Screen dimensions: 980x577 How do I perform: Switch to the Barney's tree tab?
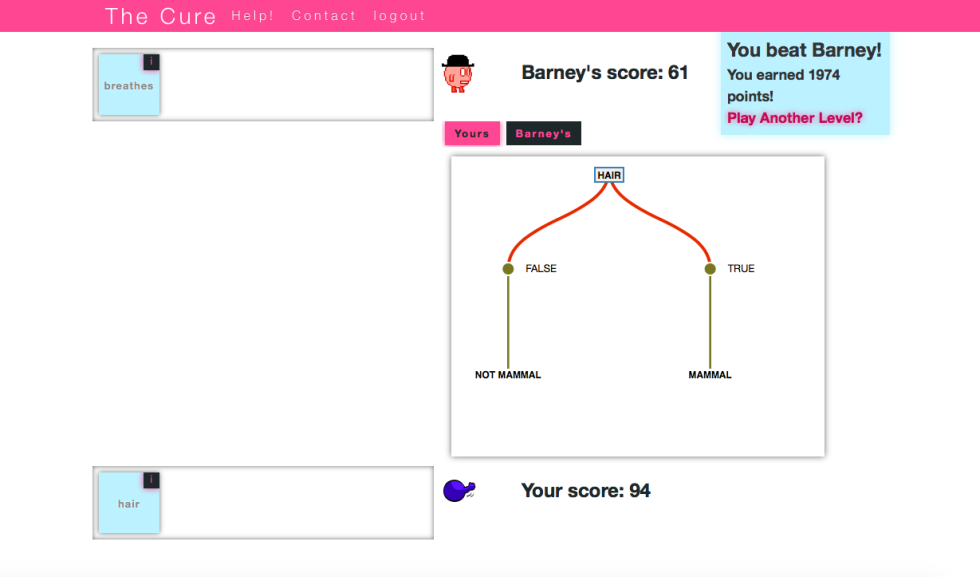point(543,134)
